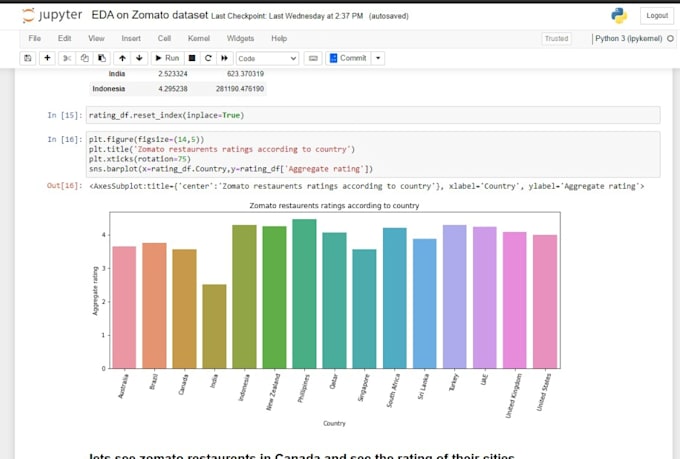Click the Trusted notebook indicator
680x459 pixels.
[x=556, y=39]
